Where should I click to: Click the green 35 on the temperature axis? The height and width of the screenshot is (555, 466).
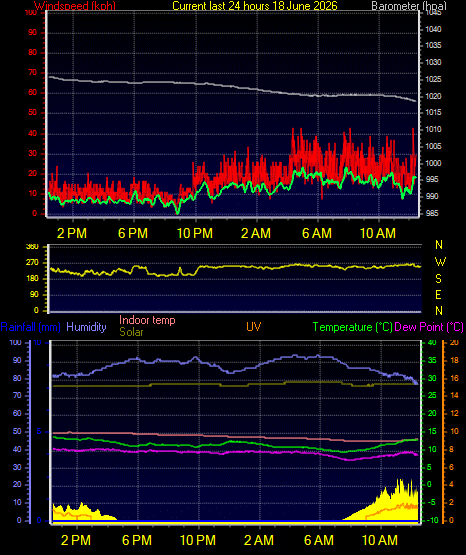click(x=432, y=360)
